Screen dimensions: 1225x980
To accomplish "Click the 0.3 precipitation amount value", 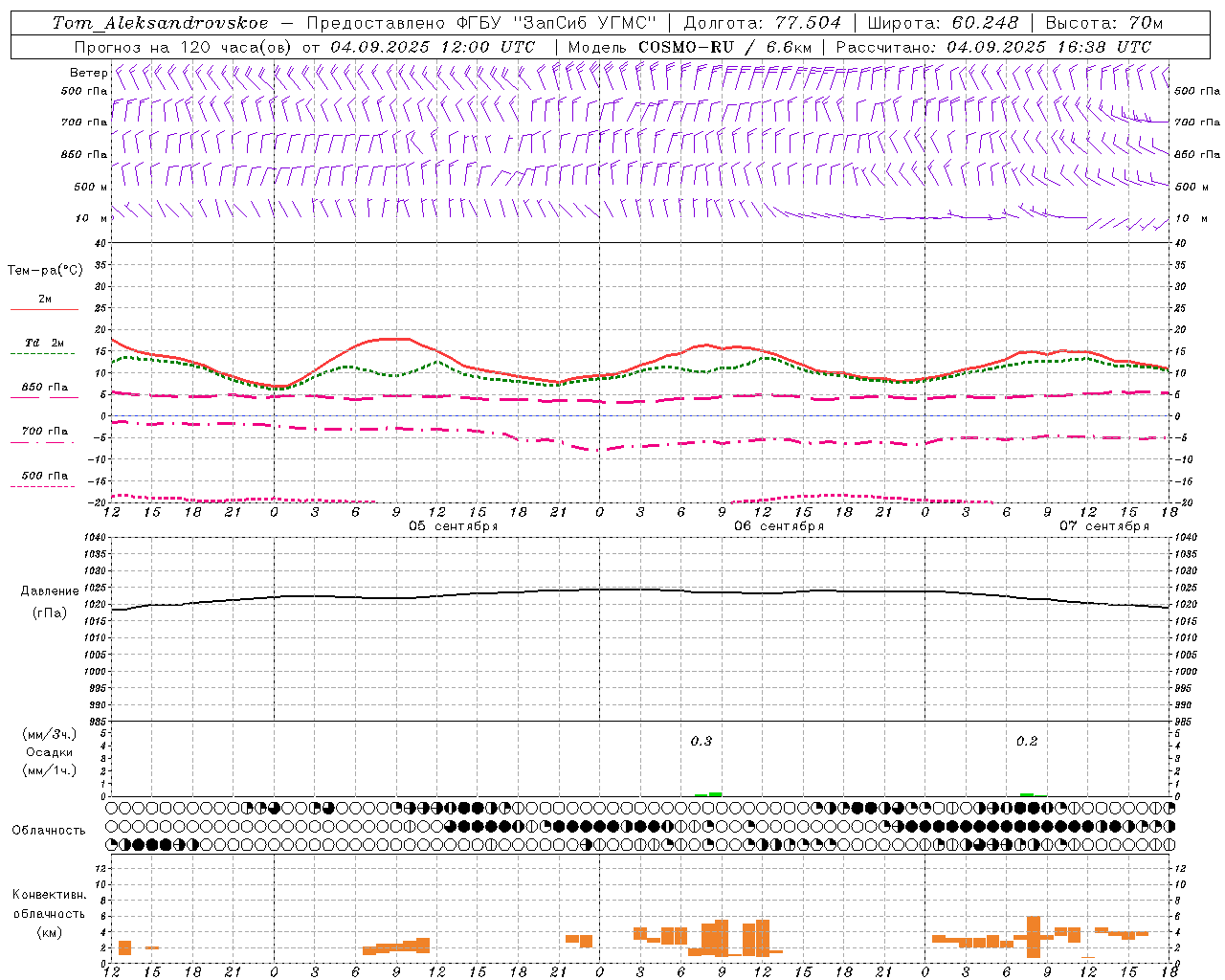I will [x=702, y=741].
